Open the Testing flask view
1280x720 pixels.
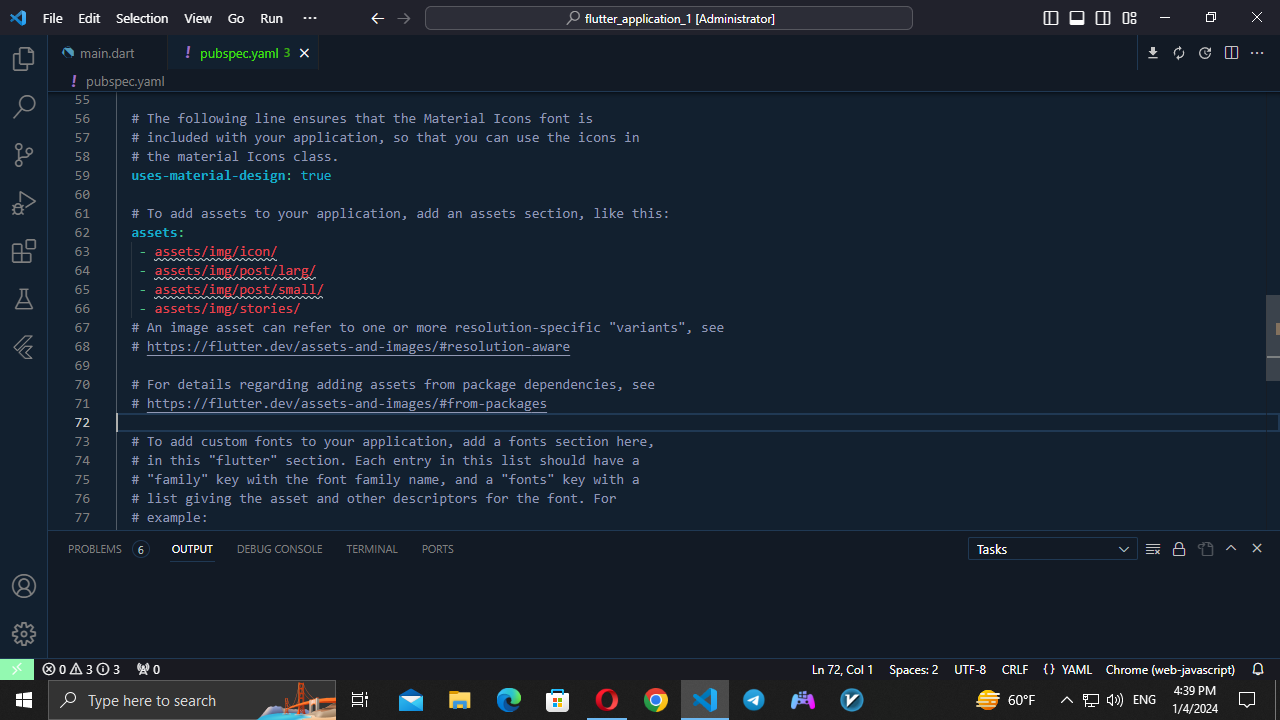click(24, 299)
